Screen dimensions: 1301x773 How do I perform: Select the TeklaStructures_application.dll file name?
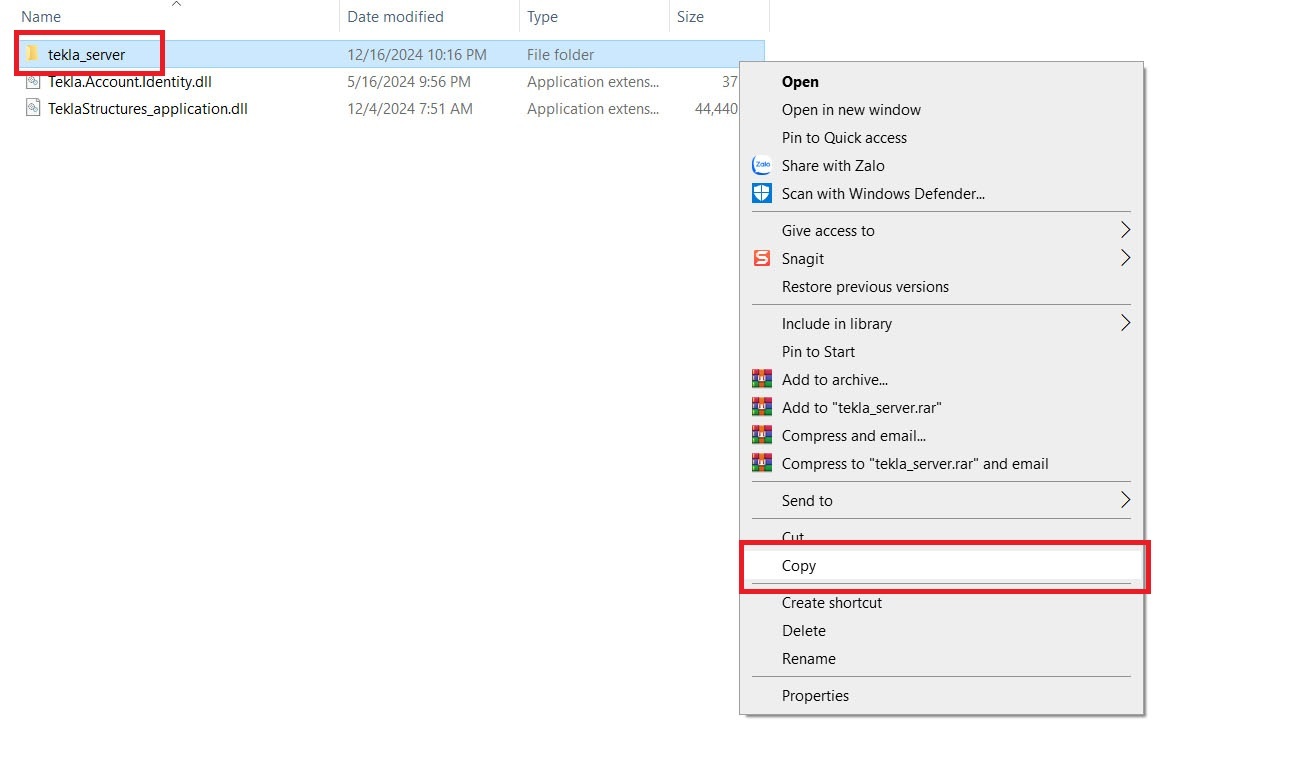[148, 109]
